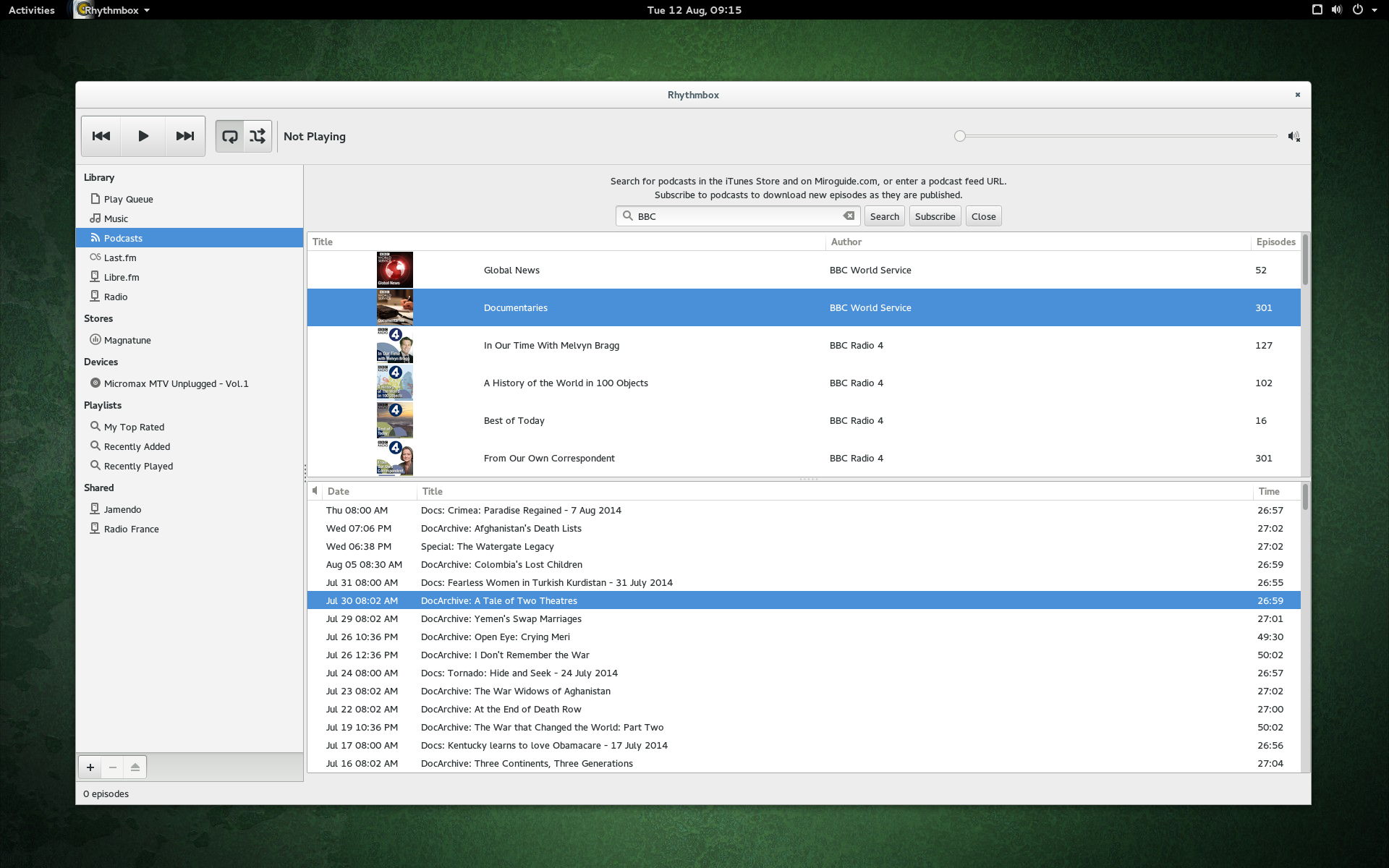The height and width of the screenshot is (868, 1389).
Task: Open Activities overview
Action: point(32,10)
